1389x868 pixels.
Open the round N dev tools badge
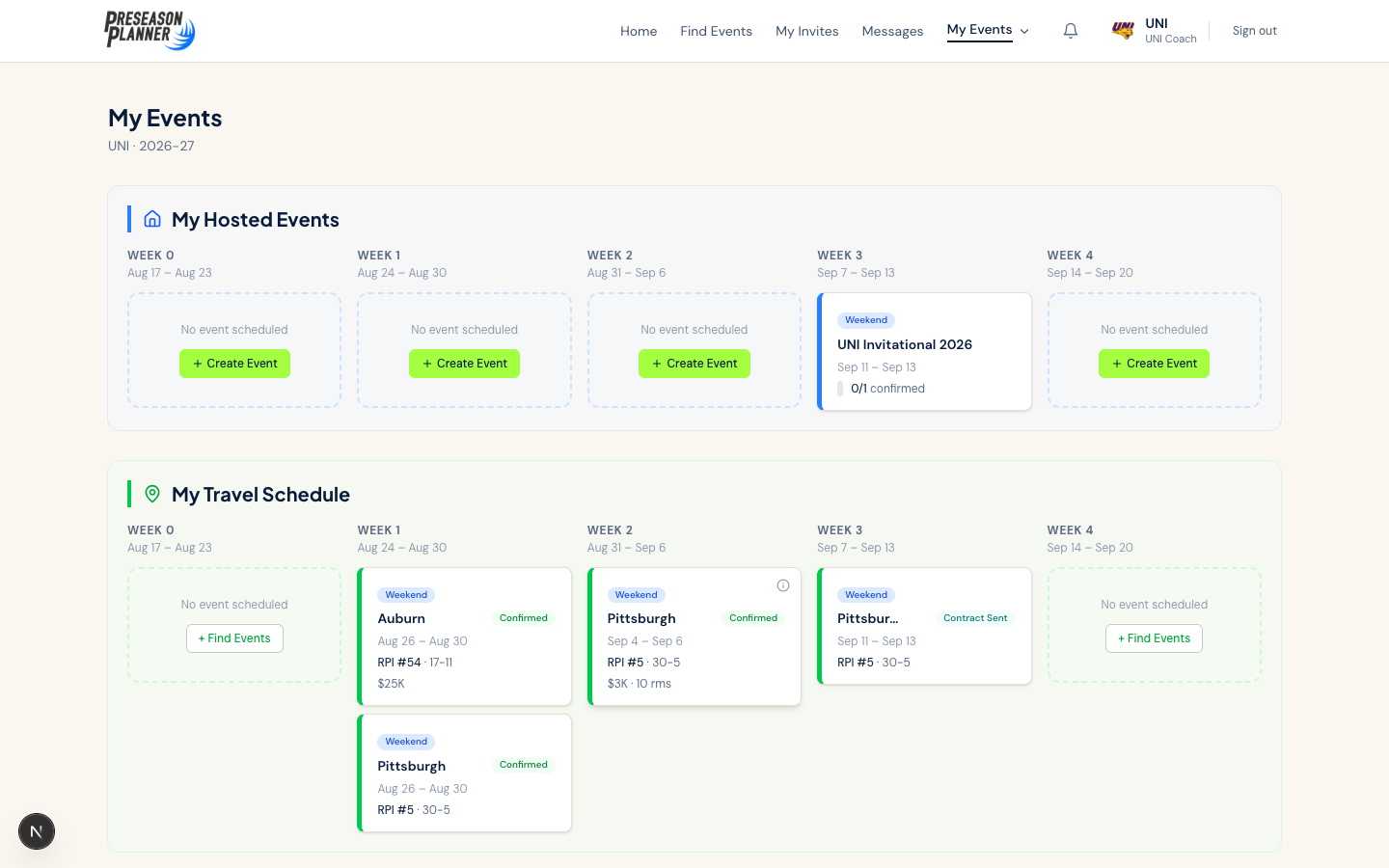pyautogui.click(x=37, y=831)
